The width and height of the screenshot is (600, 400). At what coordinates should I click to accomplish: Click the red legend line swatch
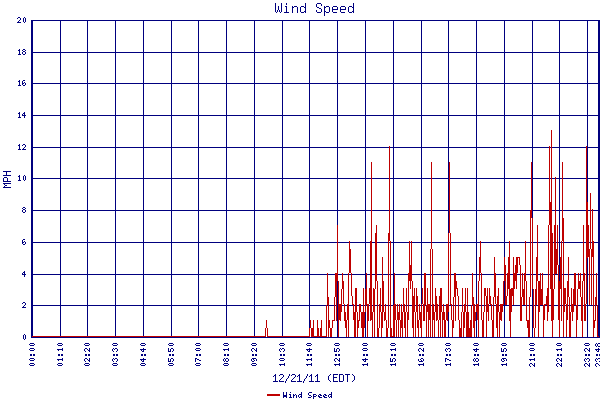coord(273,395)
